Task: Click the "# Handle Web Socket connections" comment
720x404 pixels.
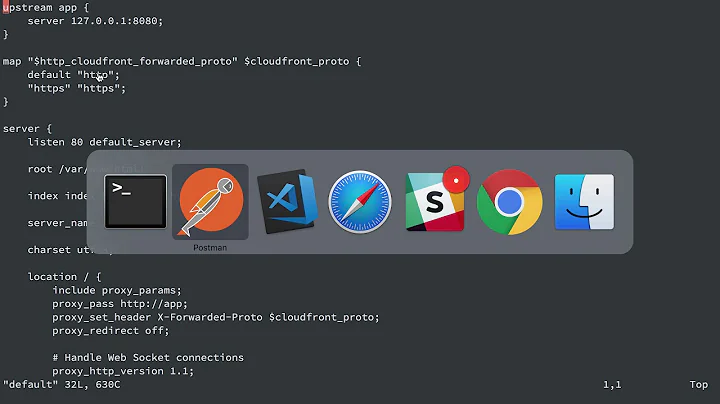Action: 148,357
